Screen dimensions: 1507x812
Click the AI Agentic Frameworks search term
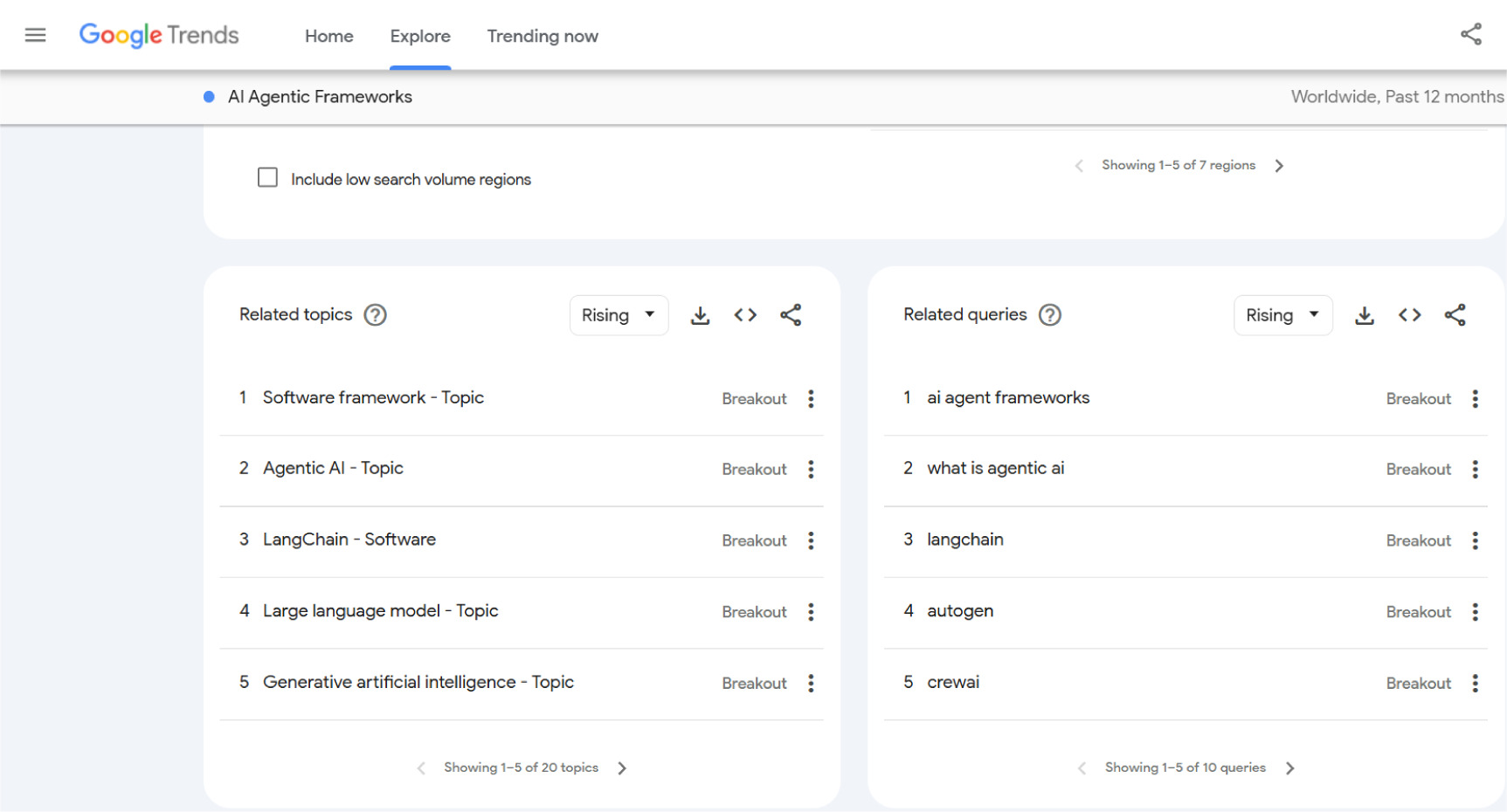[x=320, y=97]
